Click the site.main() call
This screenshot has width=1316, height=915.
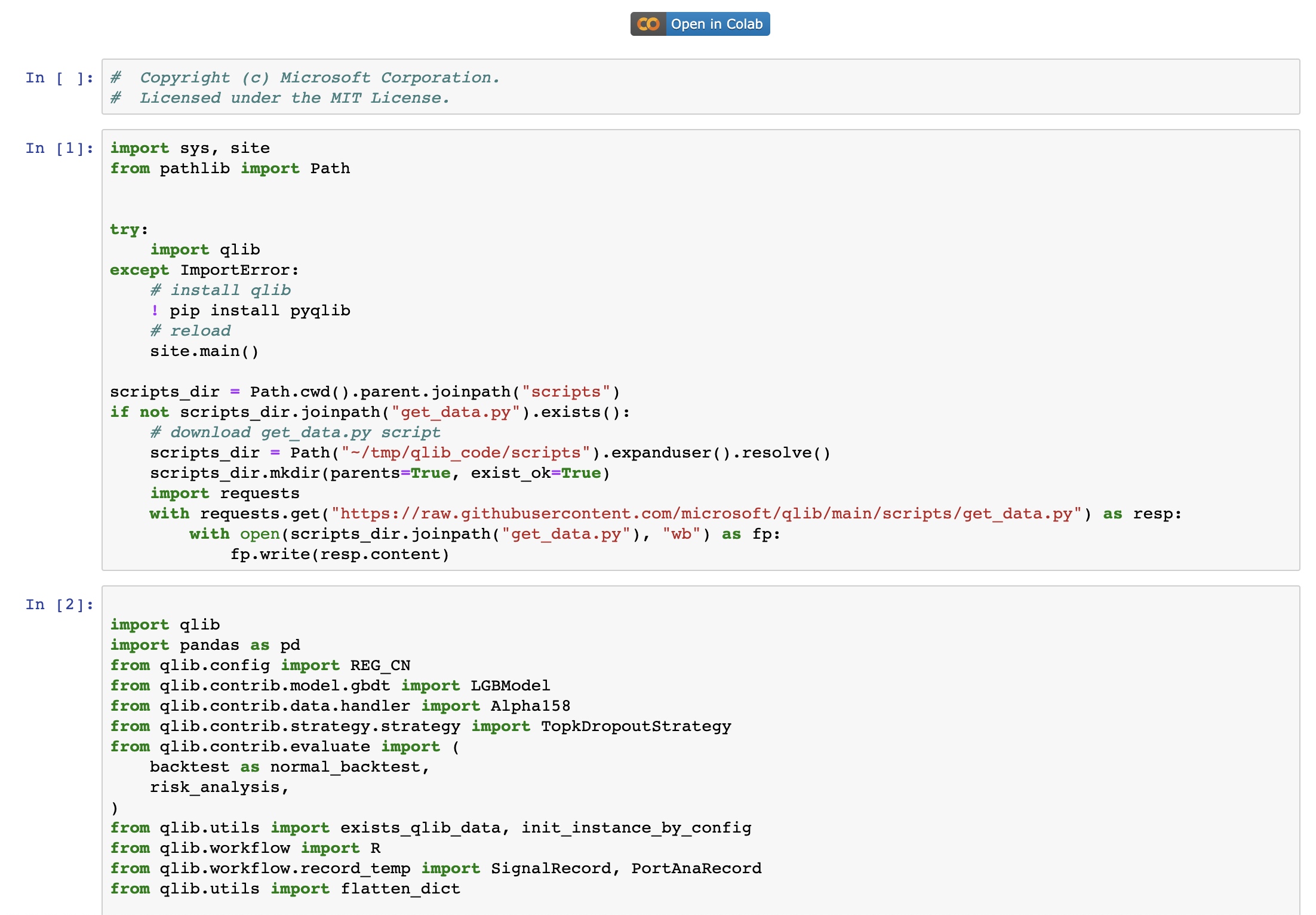click(x=204, y=351)
